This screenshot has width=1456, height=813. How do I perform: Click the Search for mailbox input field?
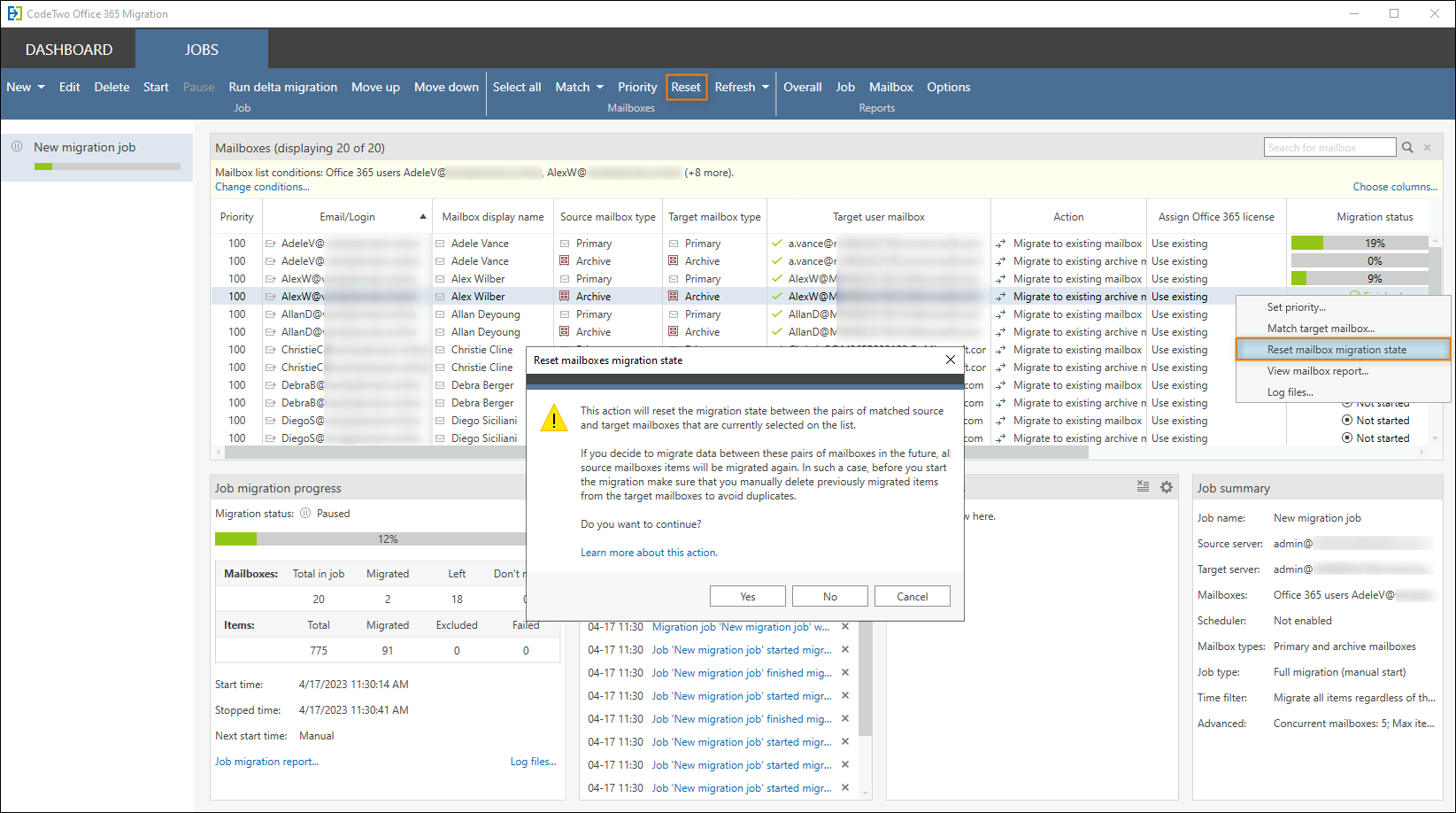pos(1329,148)
